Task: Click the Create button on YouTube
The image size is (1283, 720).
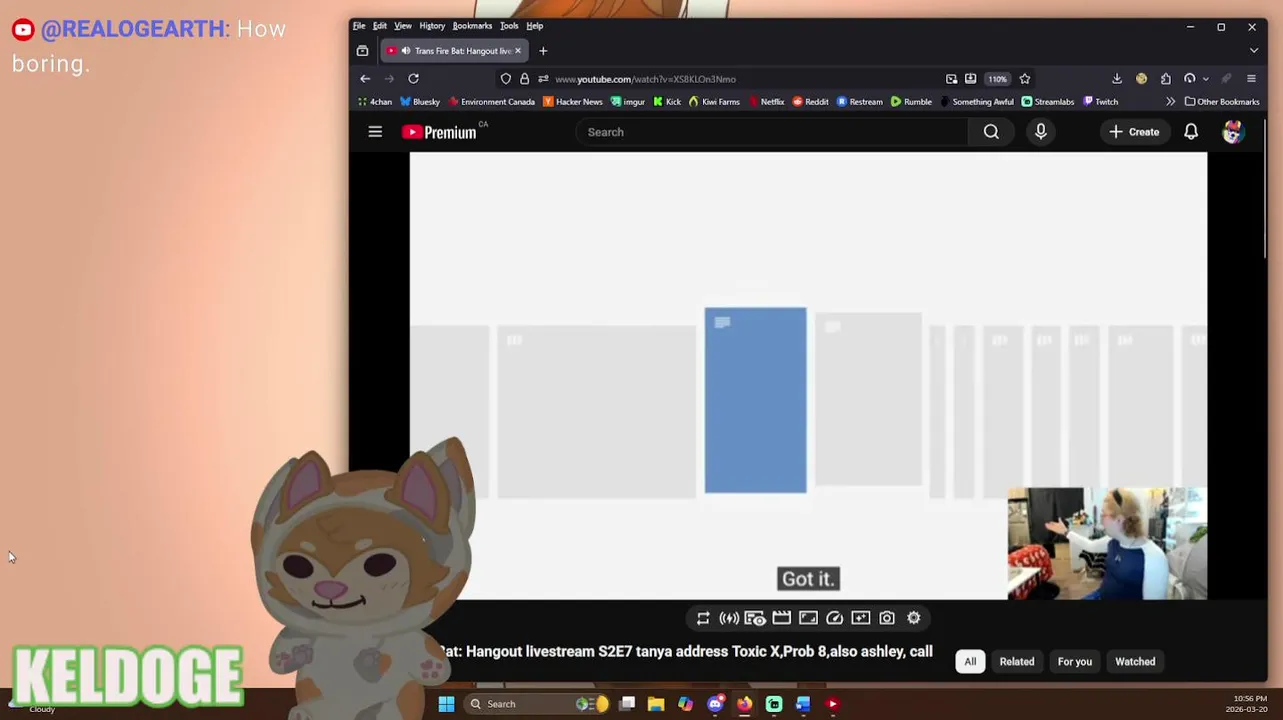Action: (x=1134, y=132)
